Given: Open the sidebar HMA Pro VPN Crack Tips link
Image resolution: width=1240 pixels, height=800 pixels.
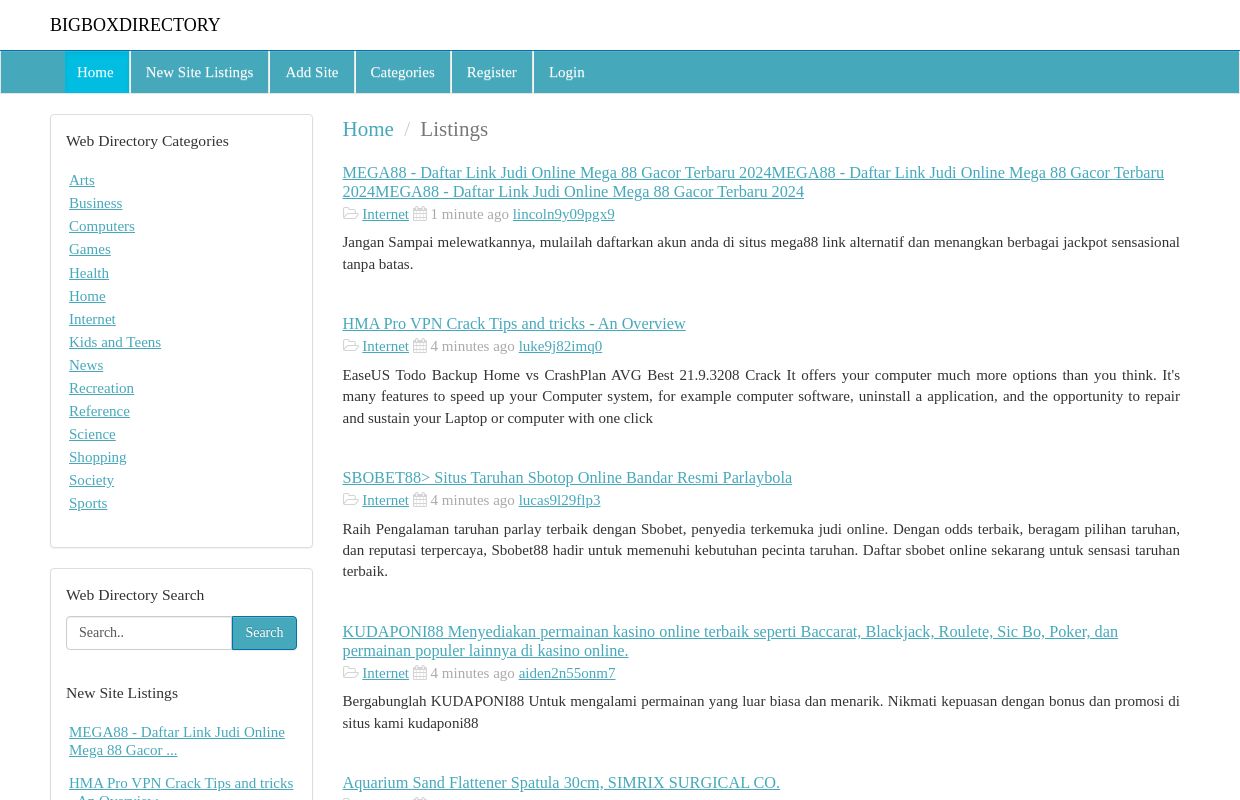Looking at the screenshot, I should click(x=181, y=789).
